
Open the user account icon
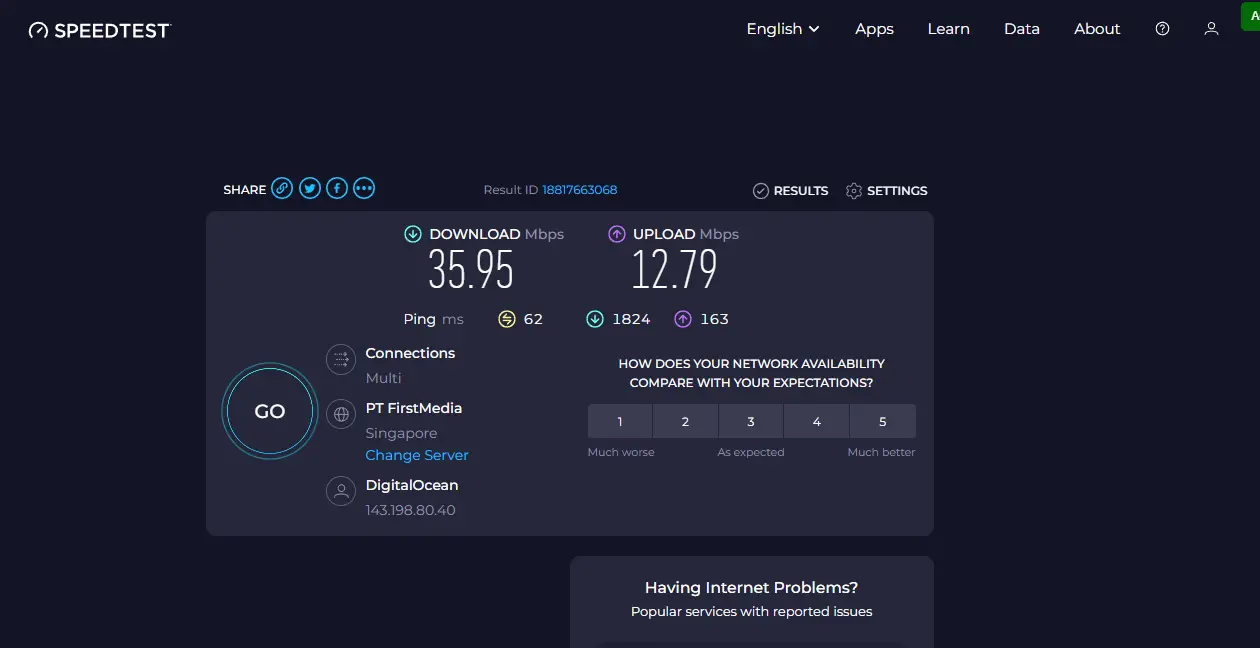1211,29
